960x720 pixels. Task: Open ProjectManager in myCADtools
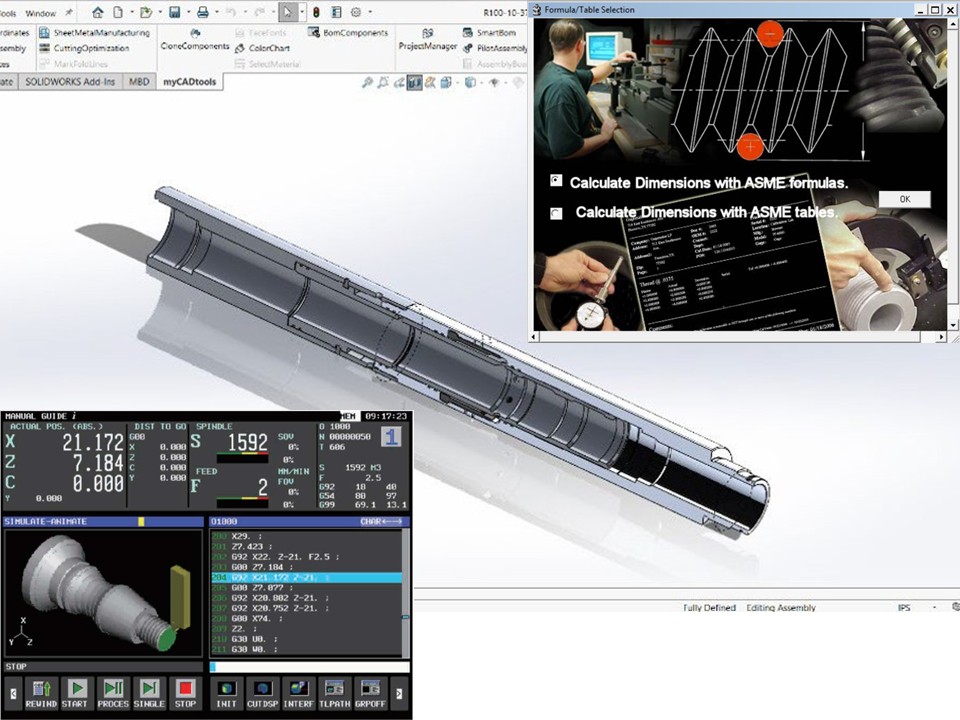tap(427, 40)
